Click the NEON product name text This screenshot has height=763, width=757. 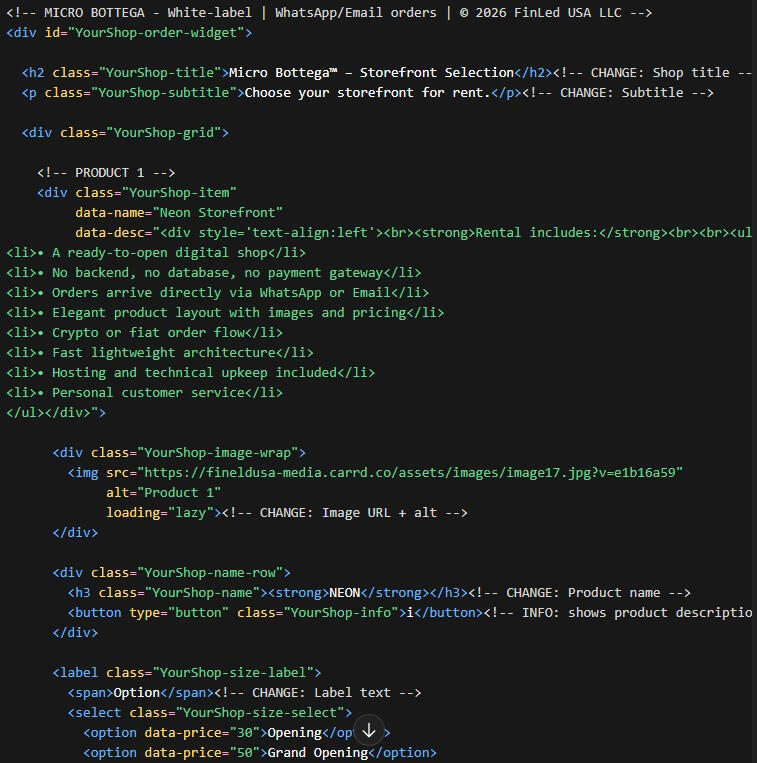(x=345, y=592)
